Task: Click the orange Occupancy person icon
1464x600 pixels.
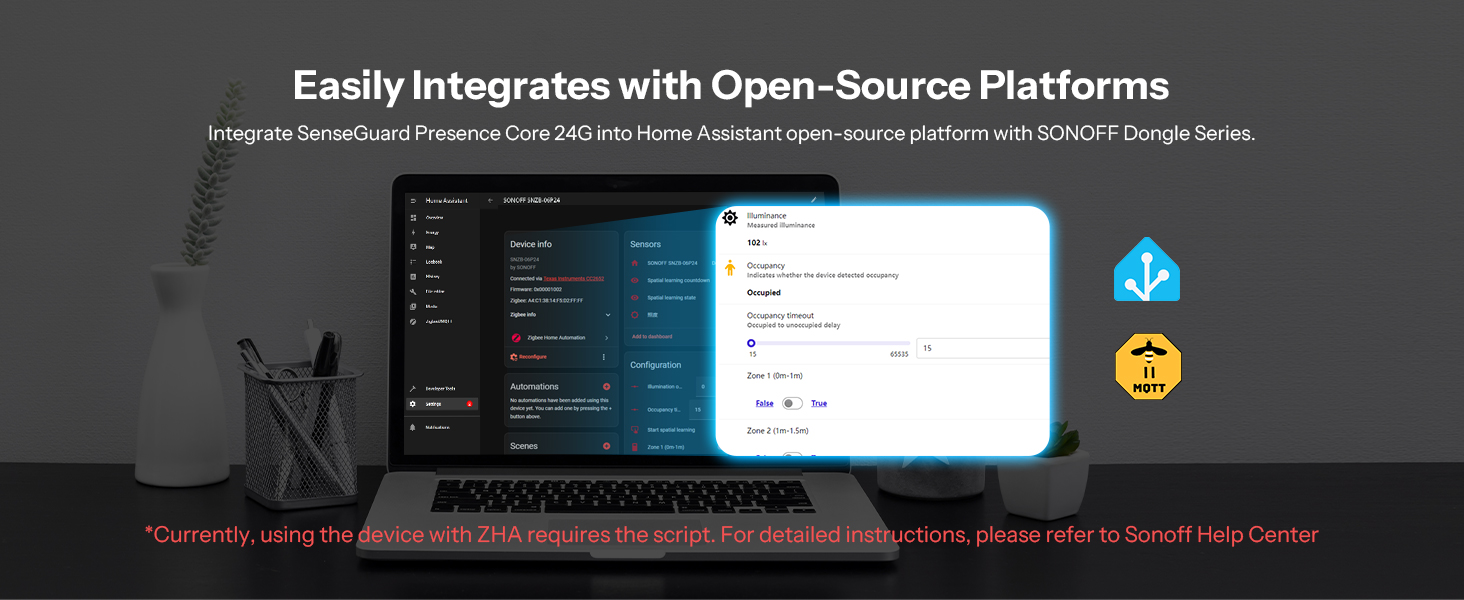Action: click(x=730, y=268)
